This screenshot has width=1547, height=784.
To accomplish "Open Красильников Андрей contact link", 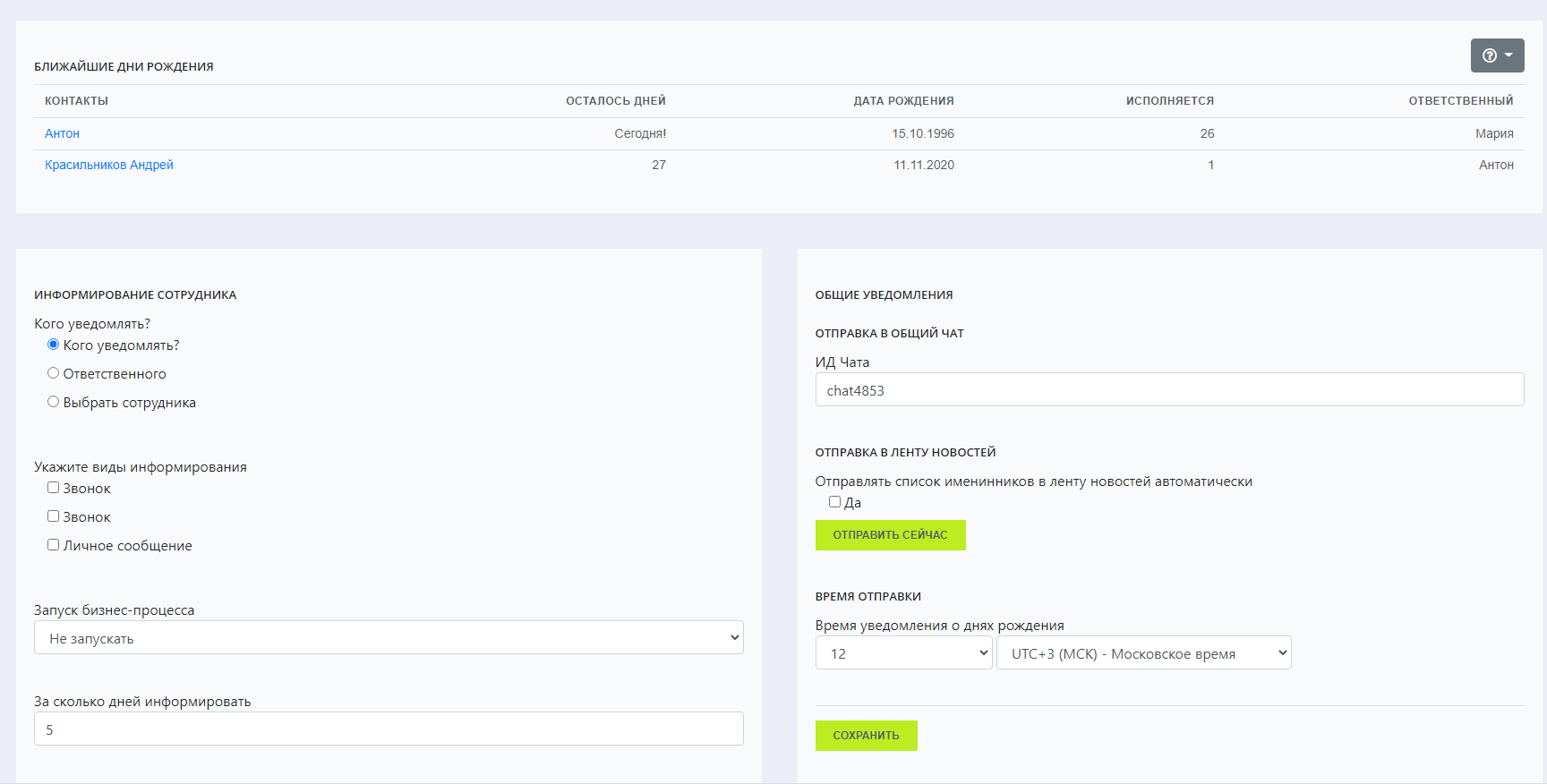I will [x=109, y=165].
